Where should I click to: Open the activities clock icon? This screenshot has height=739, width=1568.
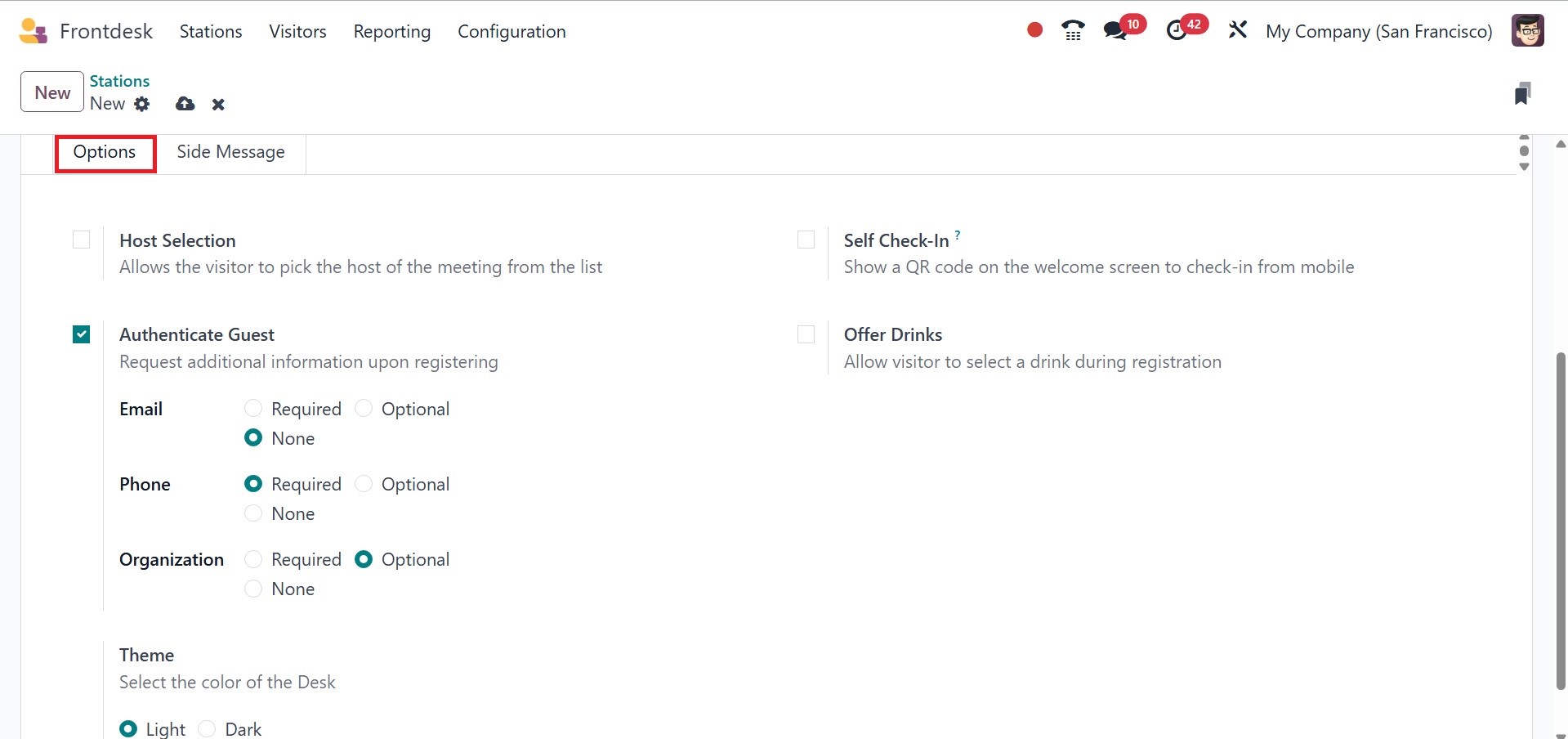(x=1177, y=31)
